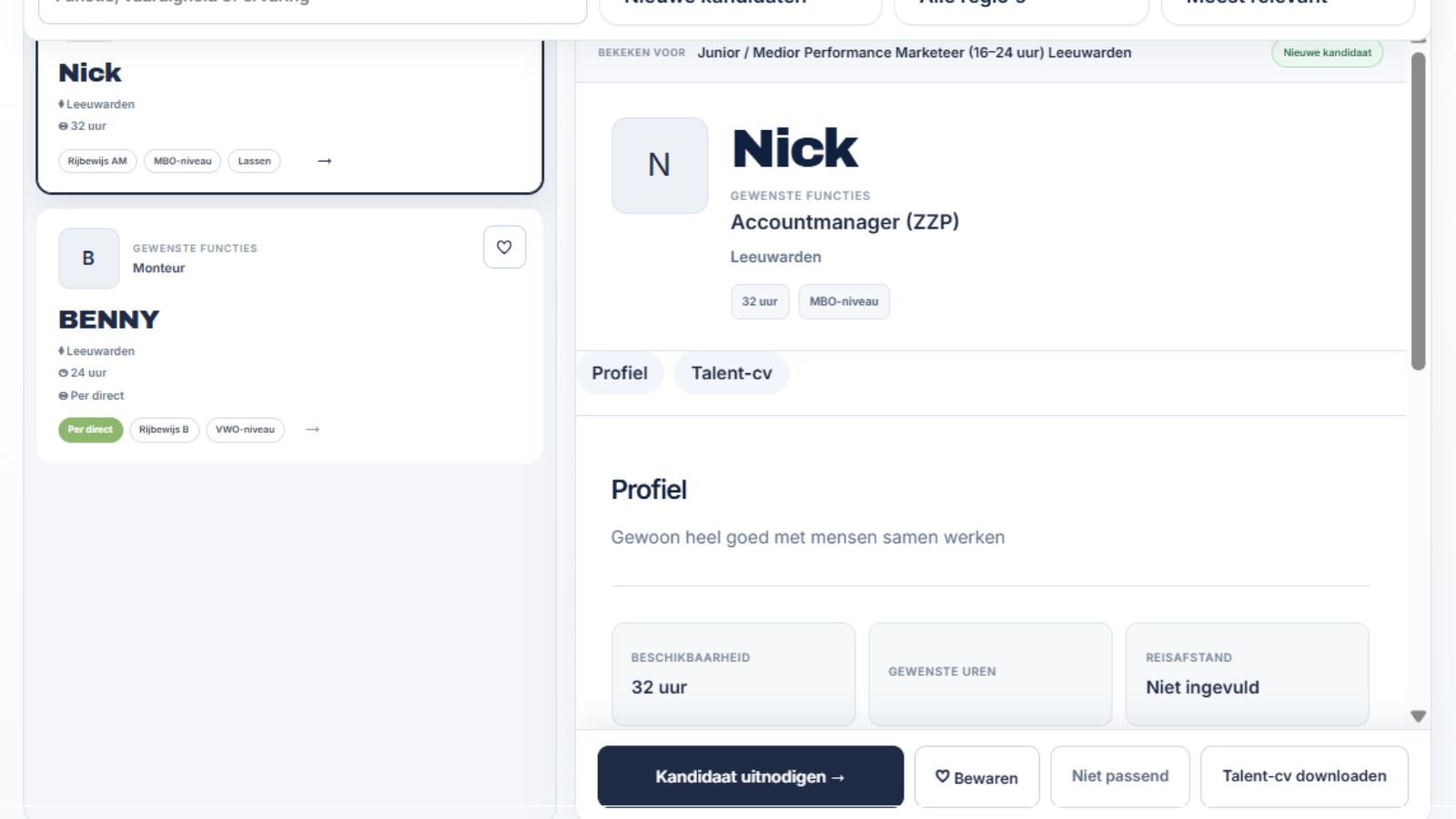Save Benny with the heart icon
Viewport: 1456px width, 819px height.
(504, 247)
